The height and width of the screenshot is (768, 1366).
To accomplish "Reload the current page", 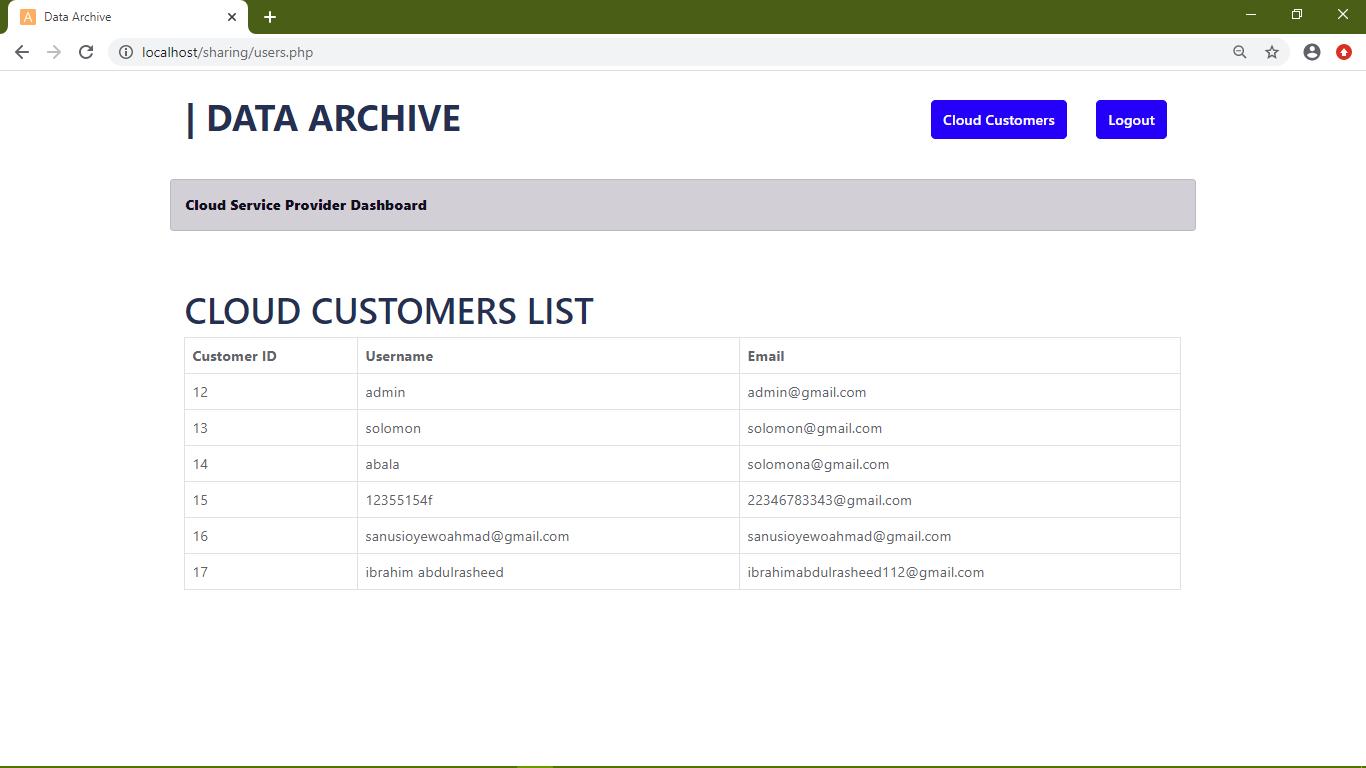I will pyautogui.click(x=86, y=52).
